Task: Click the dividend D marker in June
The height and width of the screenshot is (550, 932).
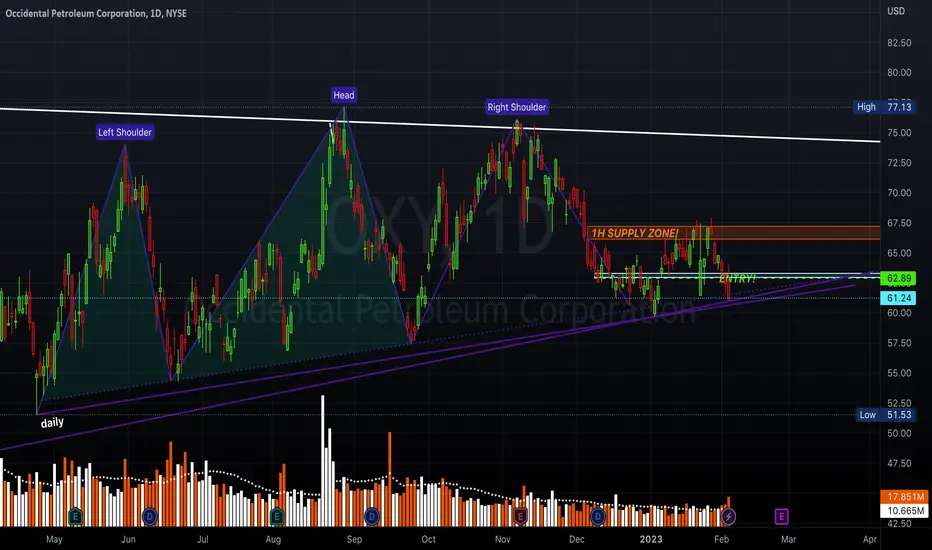Action: click(149, 516)
